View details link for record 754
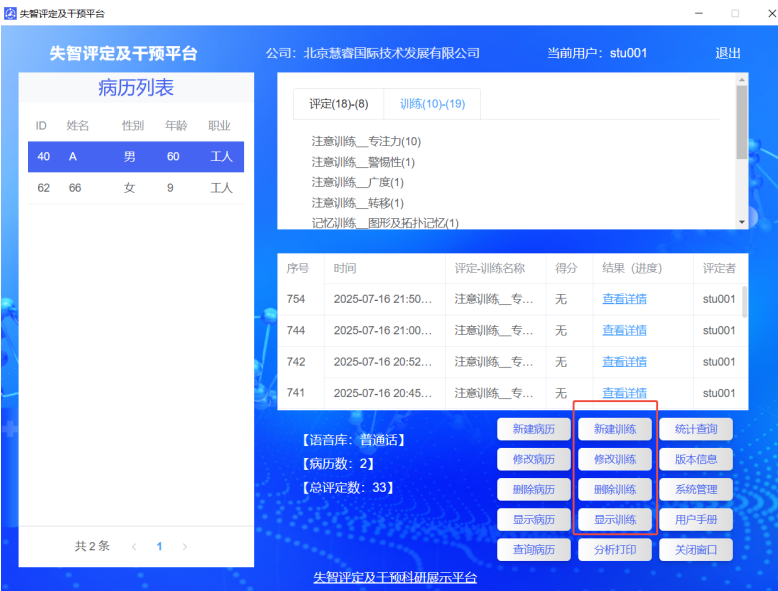 coord(624,299)
